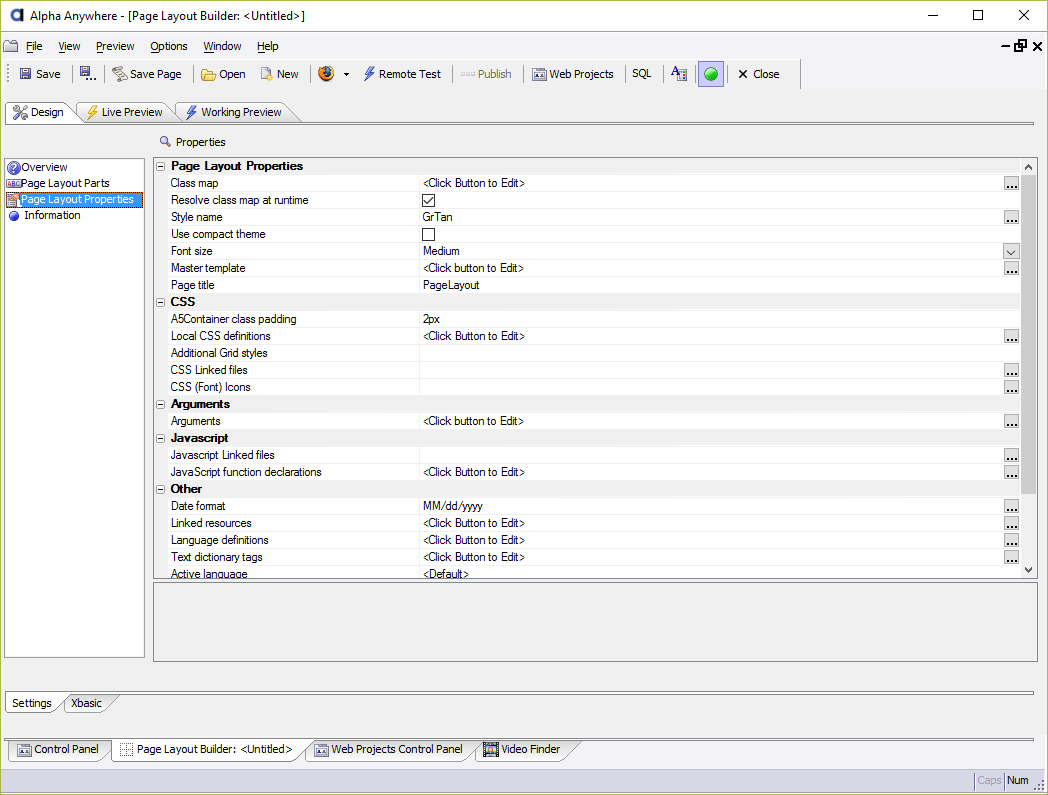
Task: Switch to the Xbasic bottom tab
Action: pyautogui.click(x=86, y=703)
